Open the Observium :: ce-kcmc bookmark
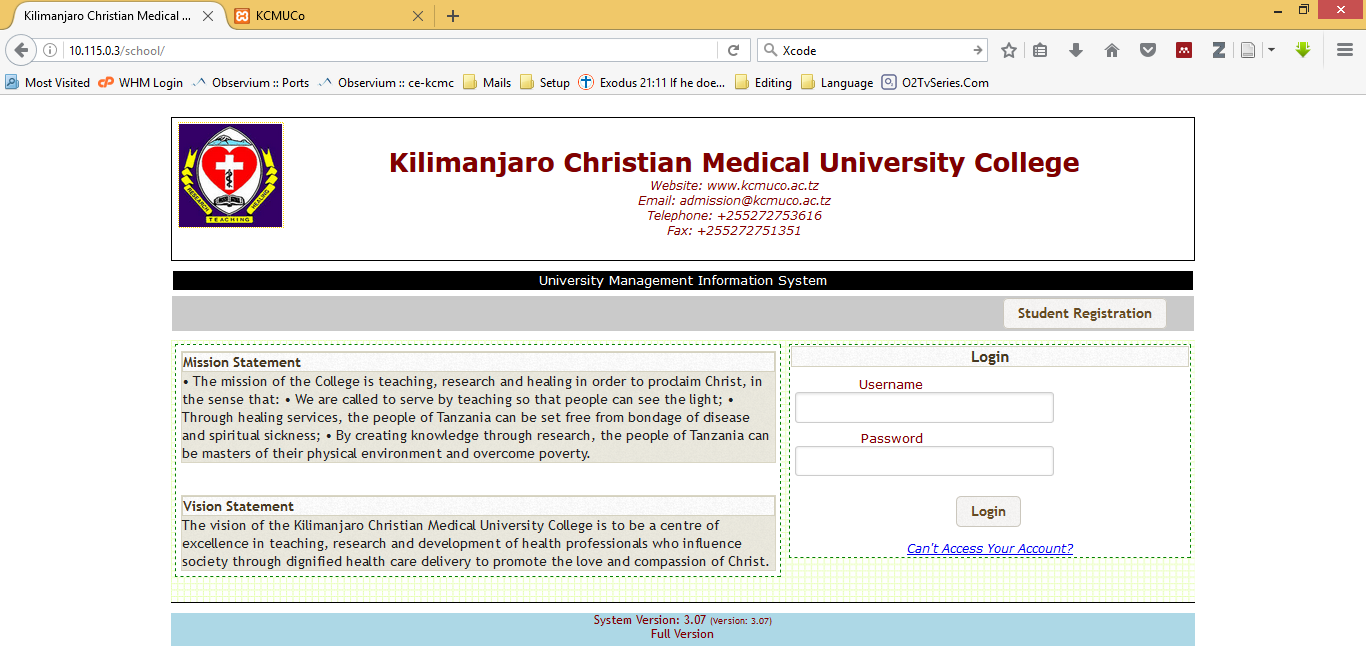The height and width of the screenshot is (655, 1366). coord(386,83)
